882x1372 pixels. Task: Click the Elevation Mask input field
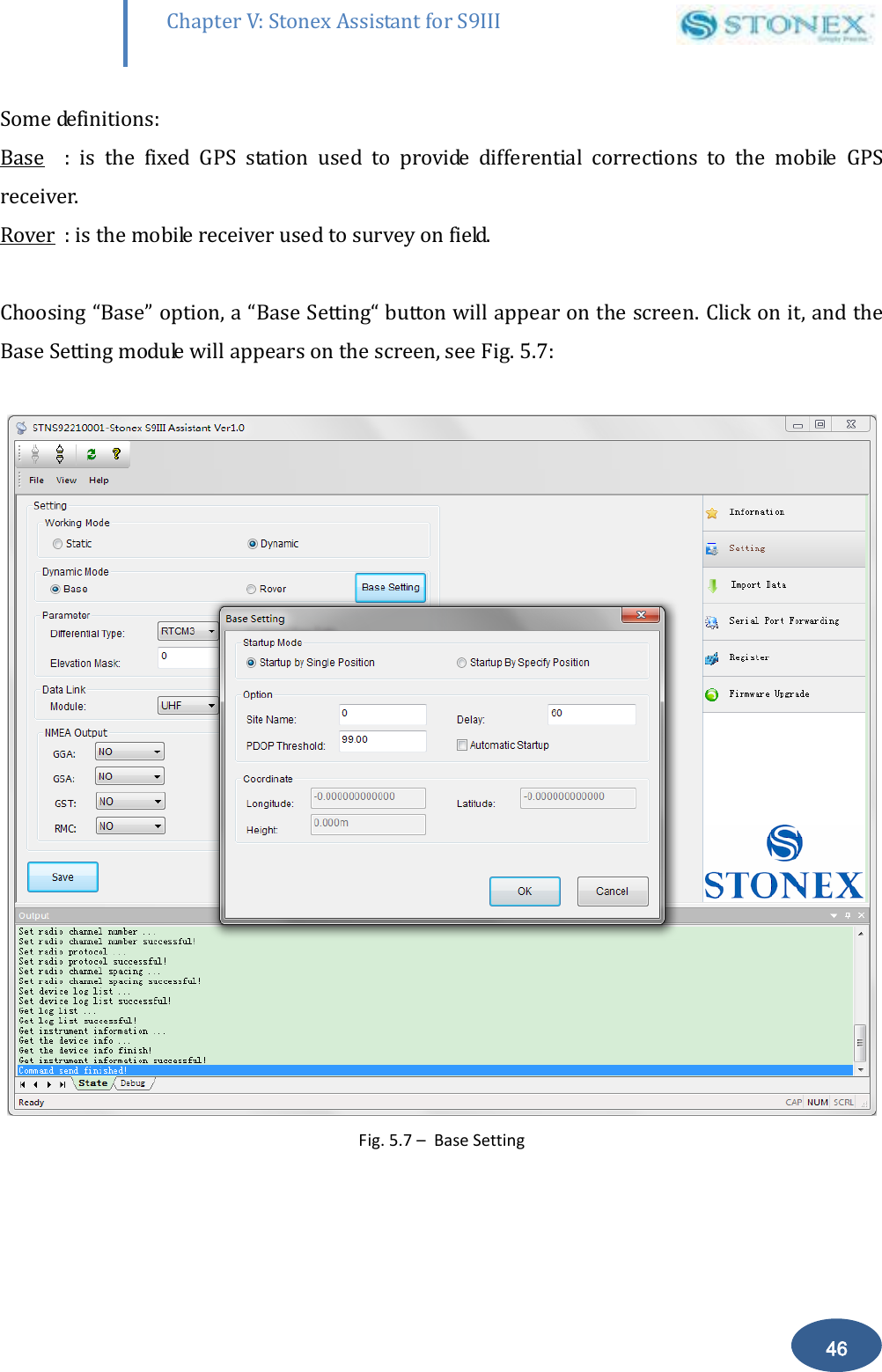click(187, 657)
